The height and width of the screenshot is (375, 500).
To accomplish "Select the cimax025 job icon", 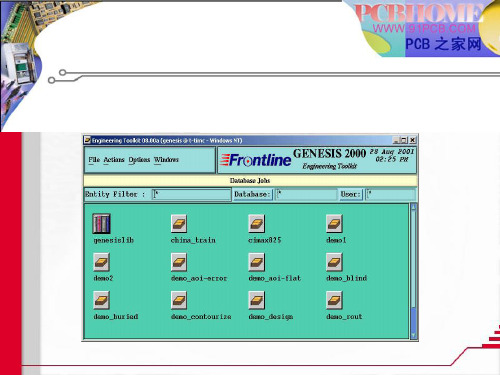I will (x=257, y=223).
